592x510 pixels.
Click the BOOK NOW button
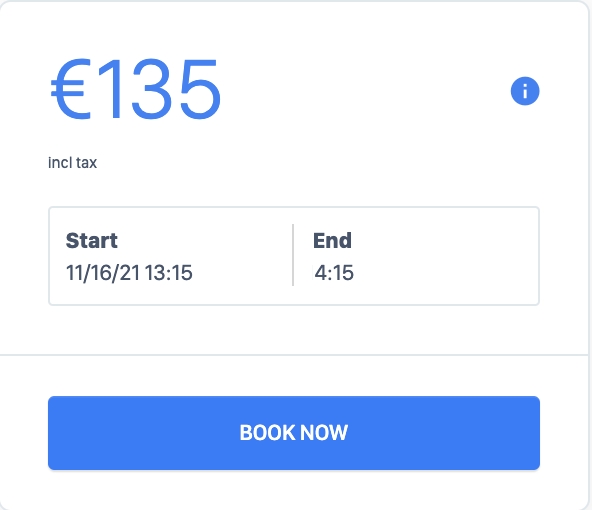[x=294, y=433]
